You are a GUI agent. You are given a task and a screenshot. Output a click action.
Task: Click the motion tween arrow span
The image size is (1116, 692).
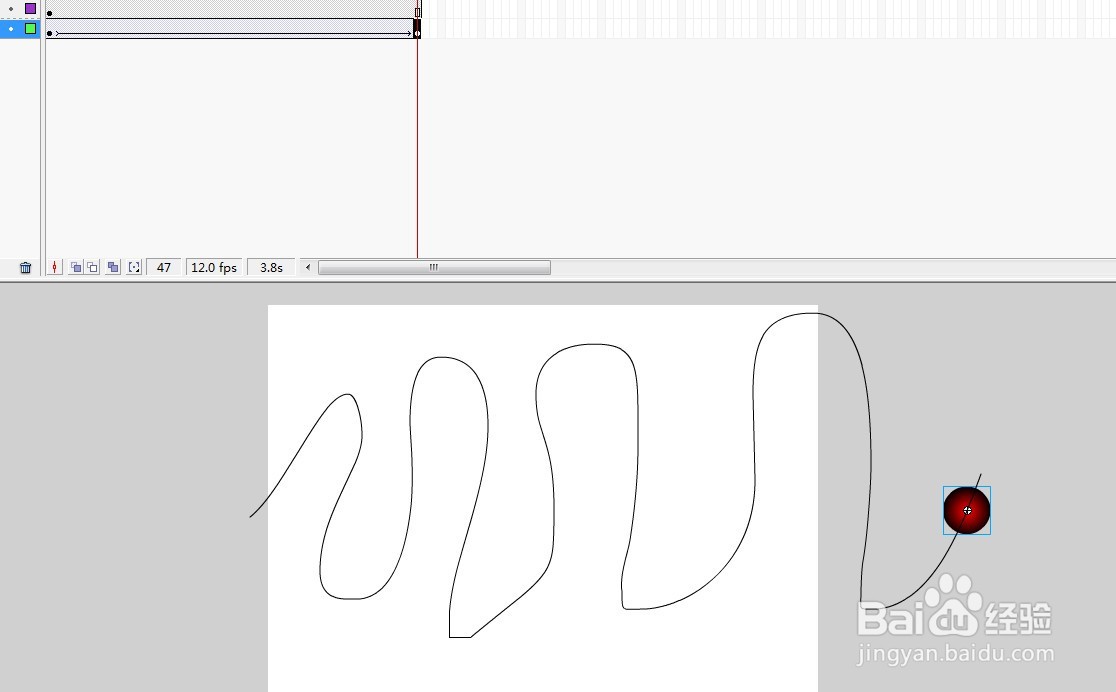point(233,33)
